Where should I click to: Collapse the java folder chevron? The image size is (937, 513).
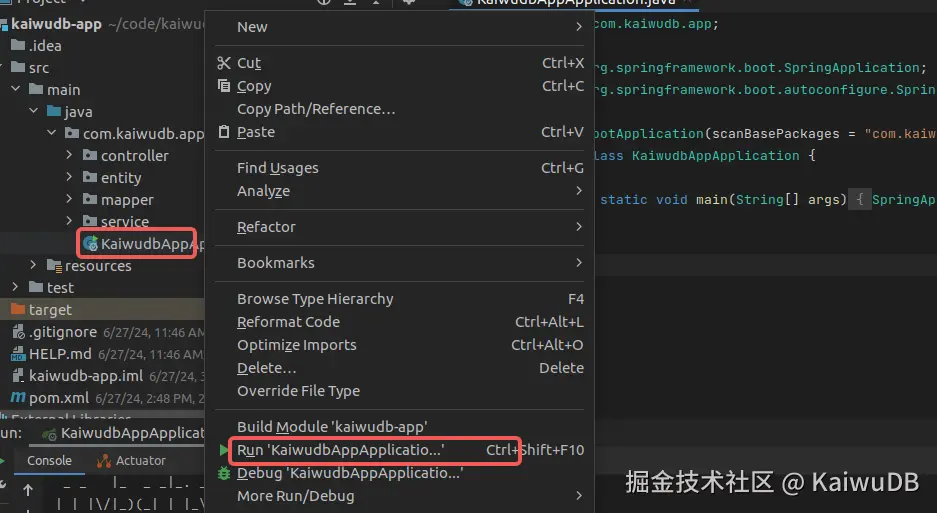33,111
